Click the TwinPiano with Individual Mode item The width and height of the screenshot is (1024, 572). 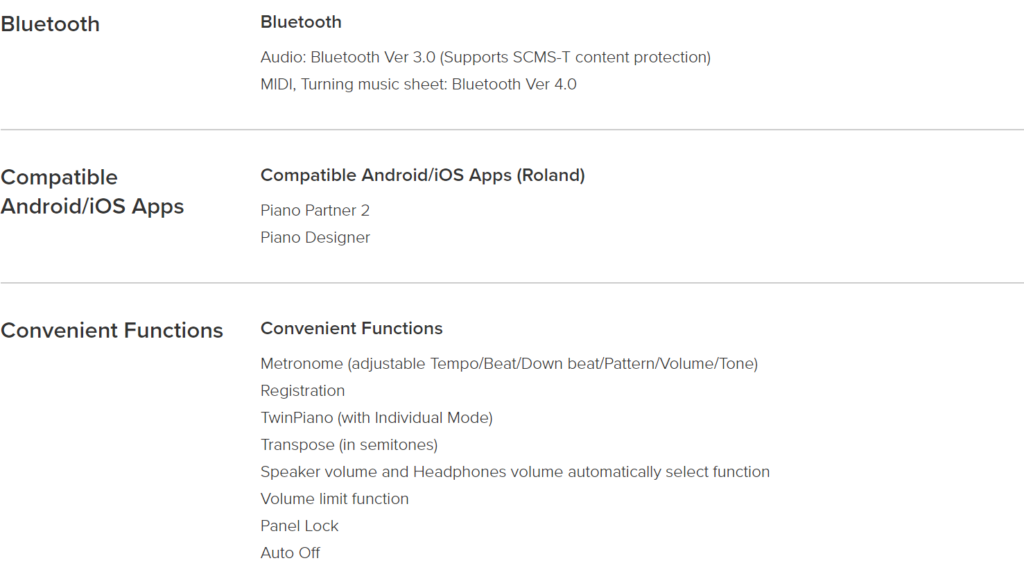[x=376, y=418]
